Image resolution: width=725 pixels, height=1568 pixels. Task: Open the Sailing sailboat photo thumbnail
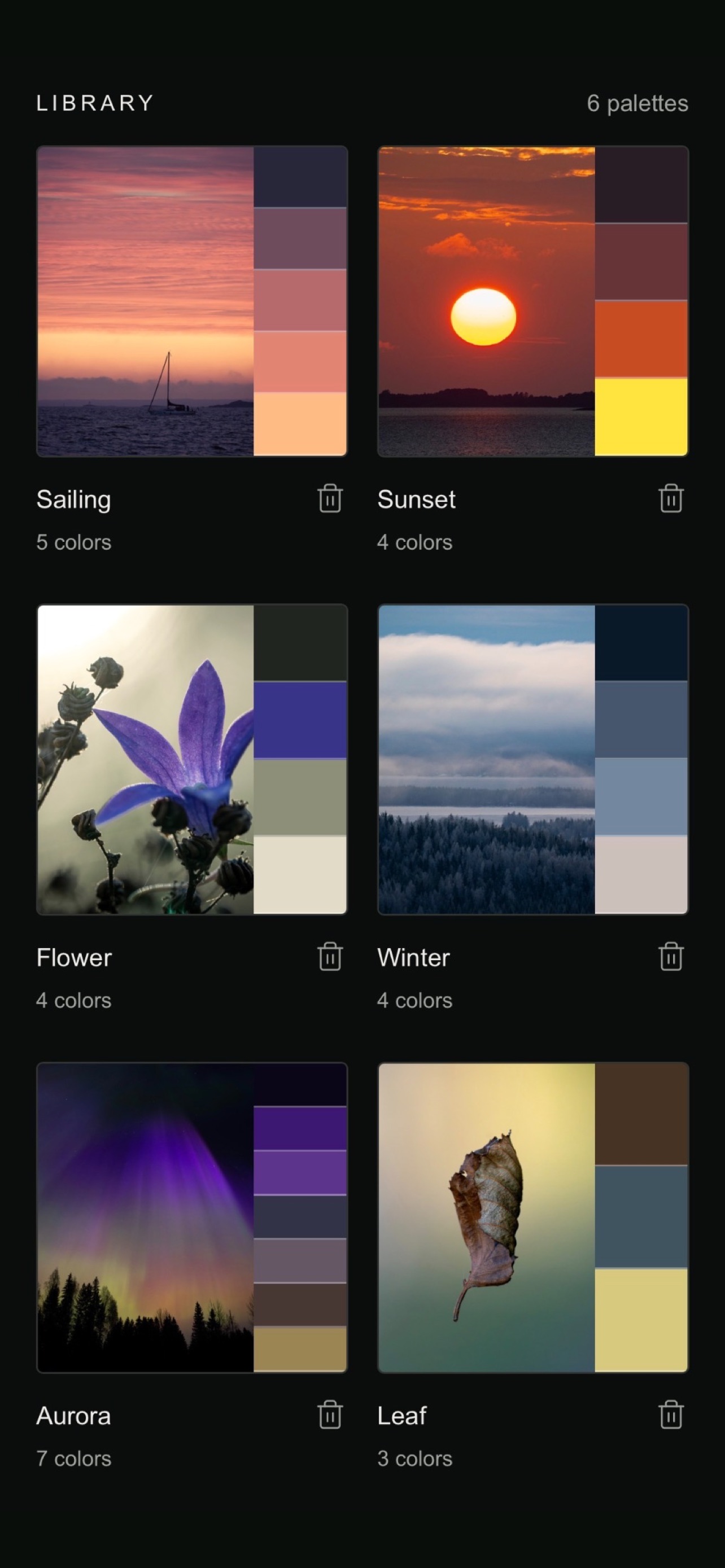(146, 301)
